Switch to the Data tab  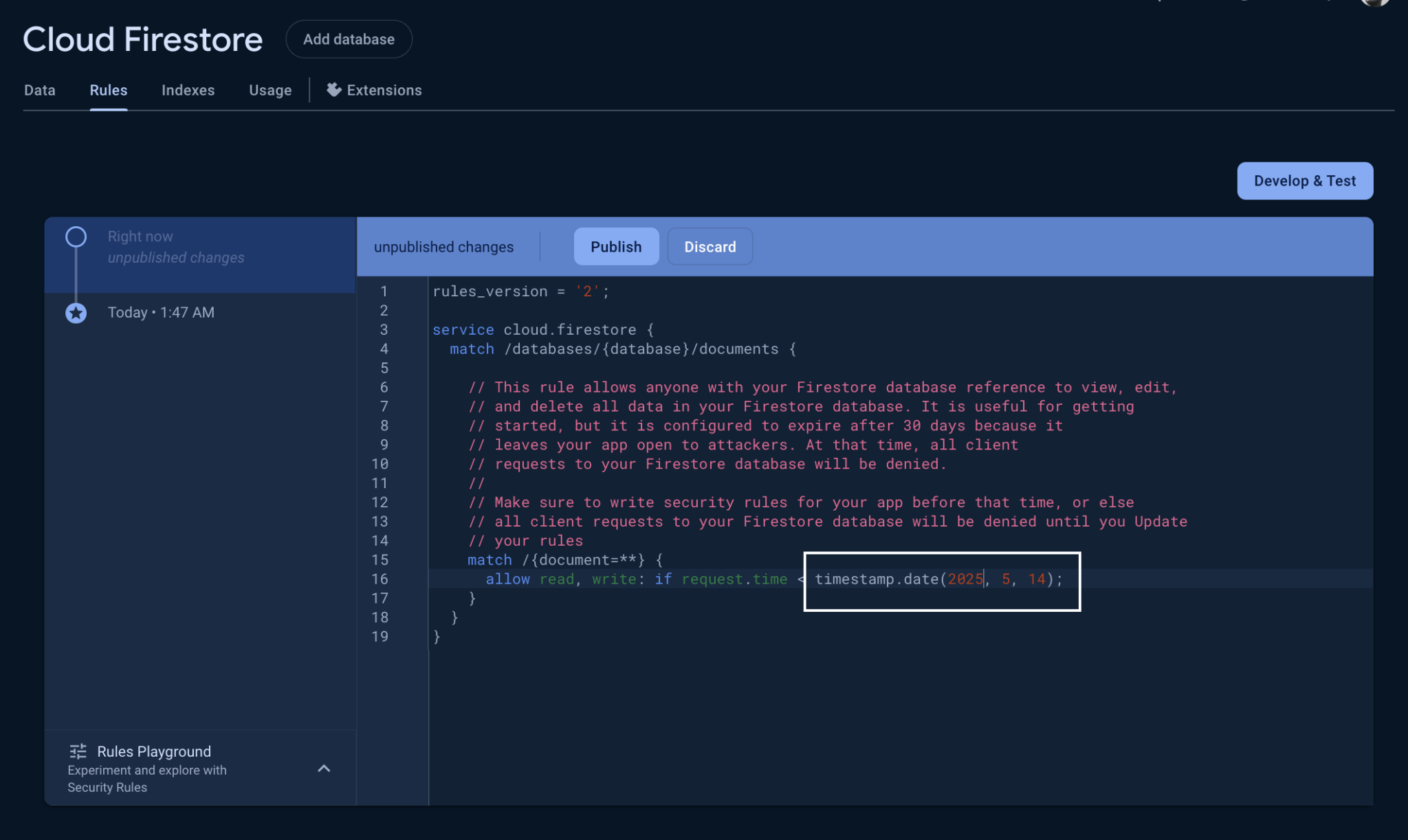39,89
